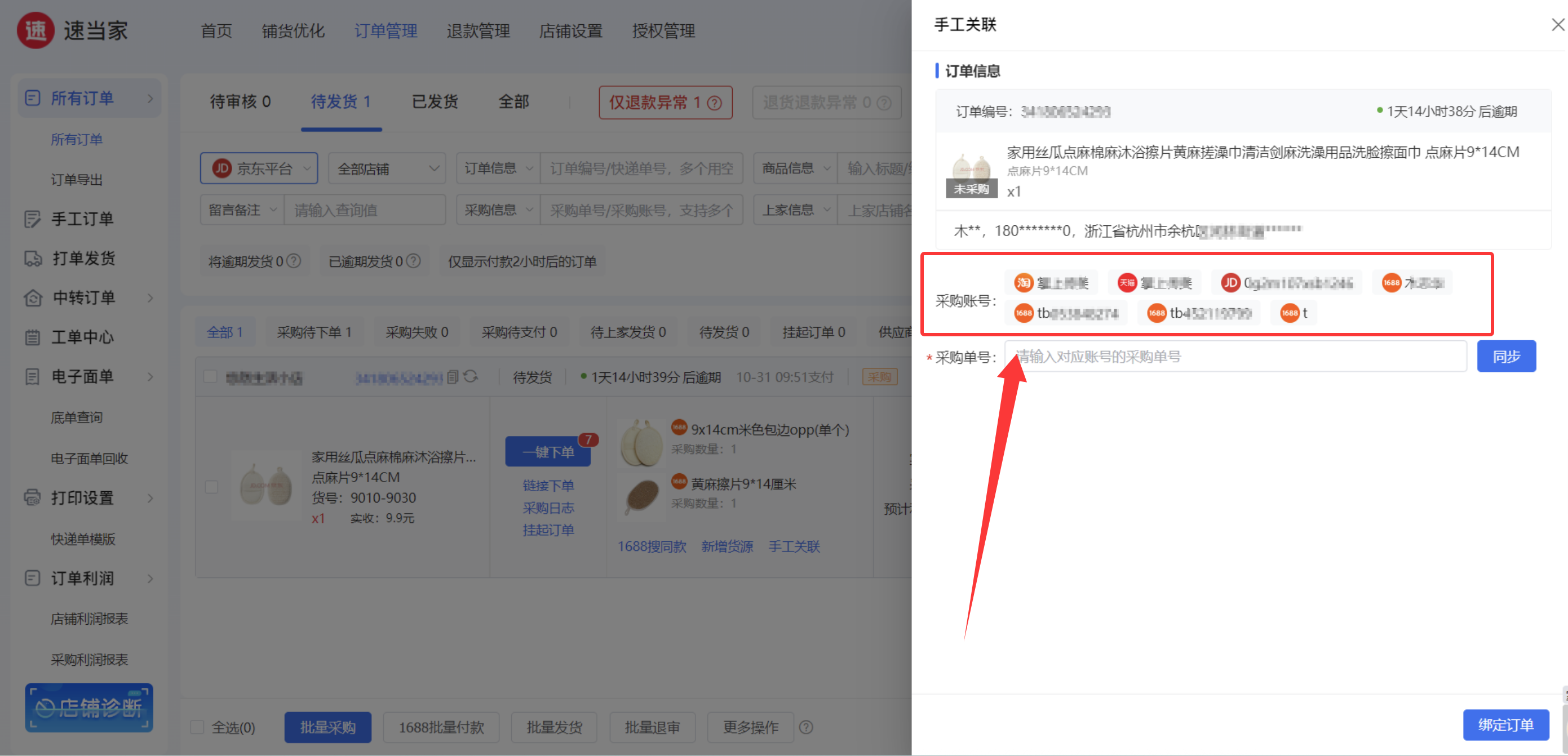
Task: Check the product item checkbox
Action: click(212, 487)
